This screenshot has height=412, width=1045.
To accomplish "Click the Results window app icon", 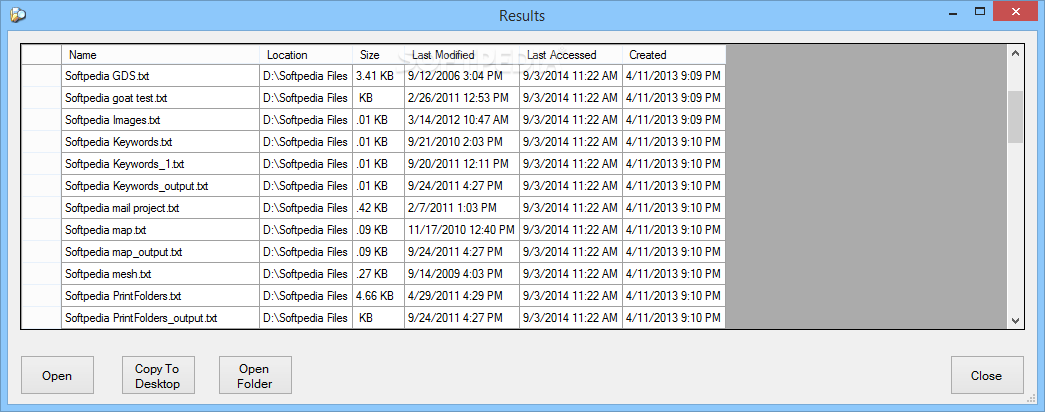I will tap(16, 14).
